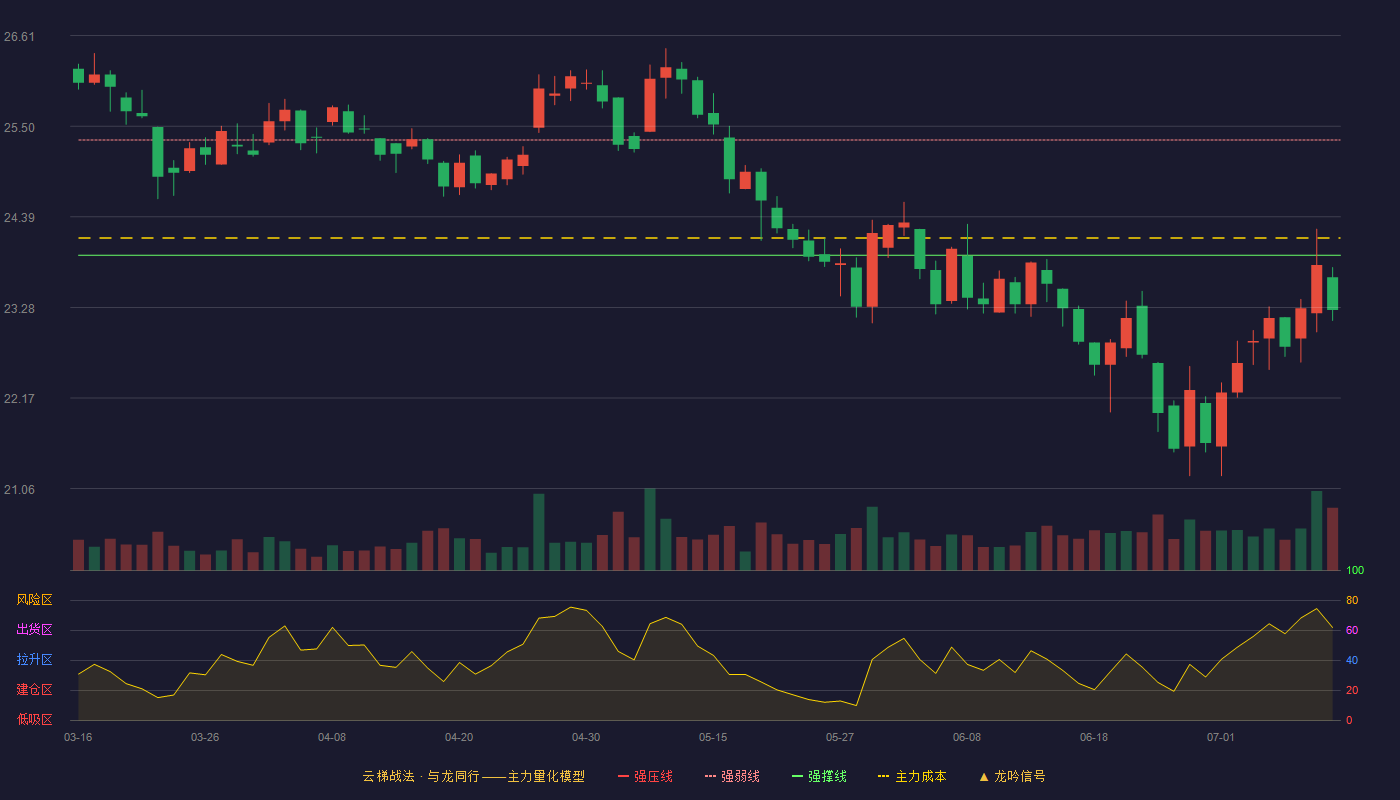Click the 25.50 price axis label
Screen dimensions: 1400x800
[19, 128]
